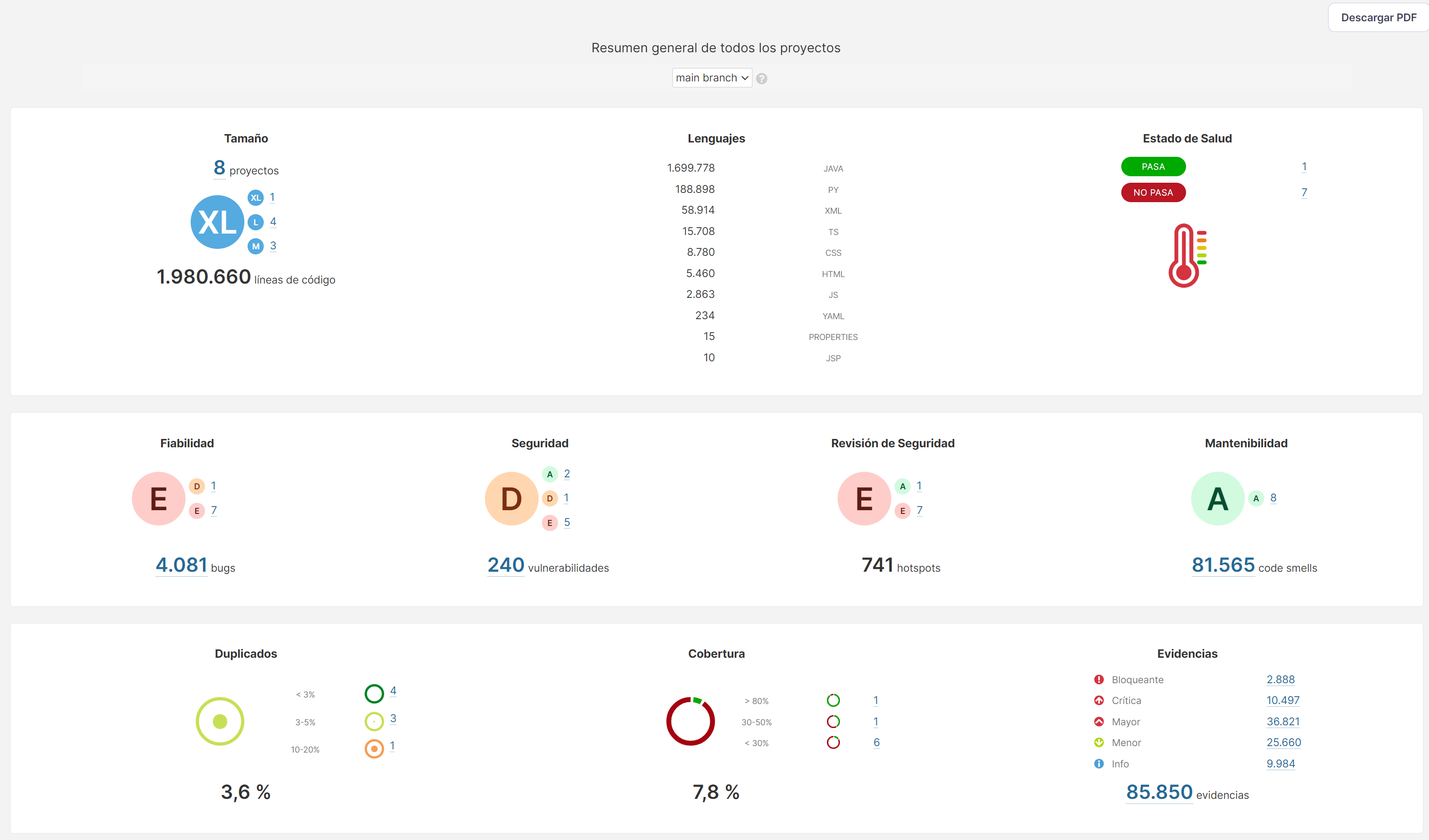Click the Duplicados percentage ring icon
The width and height of the screenshot is (1429, 840).
coord(219,720)
